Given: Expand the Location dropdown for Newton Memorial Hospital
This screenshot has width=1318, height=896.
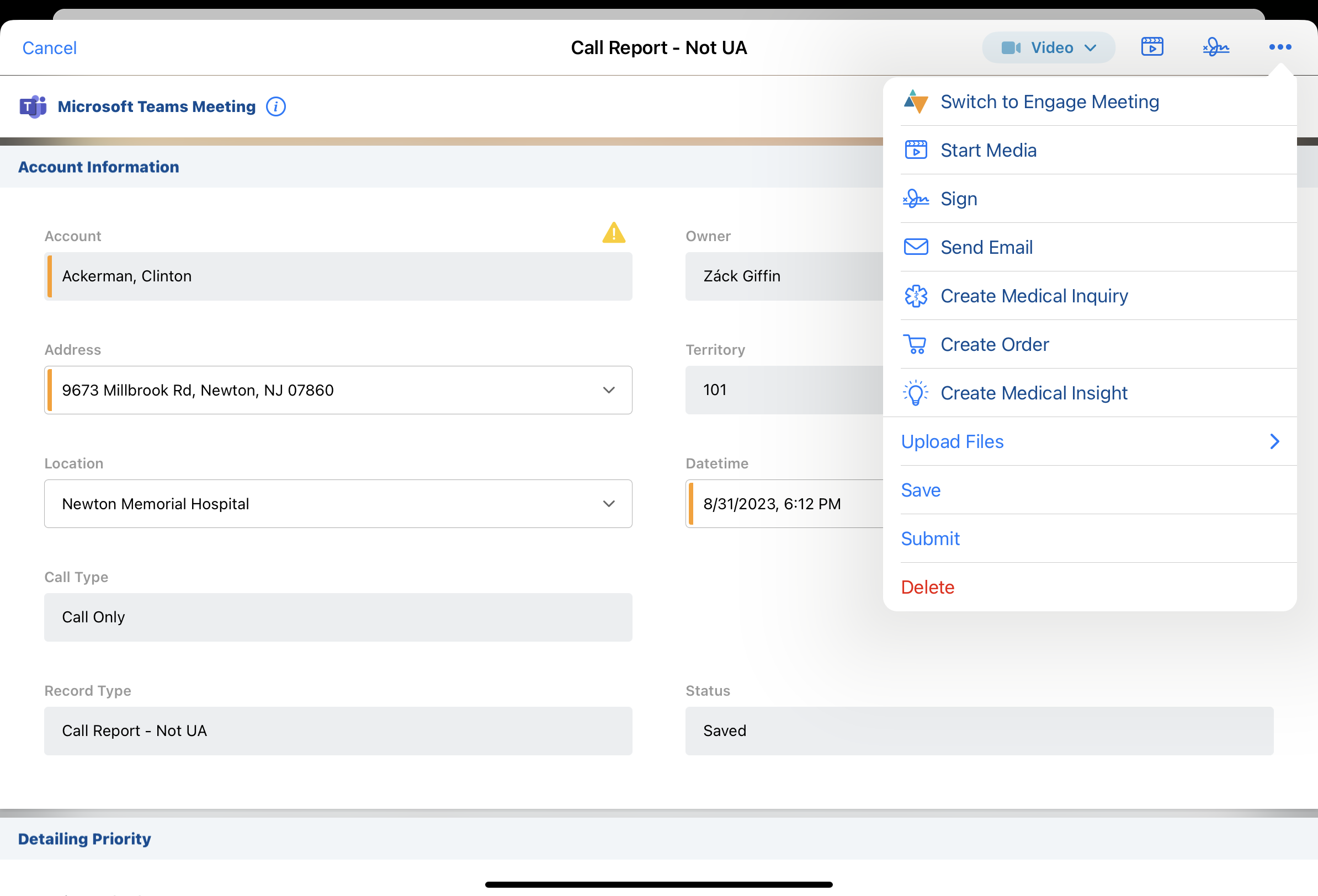Looking at the screenshot, I should click(x=609, y=504).
